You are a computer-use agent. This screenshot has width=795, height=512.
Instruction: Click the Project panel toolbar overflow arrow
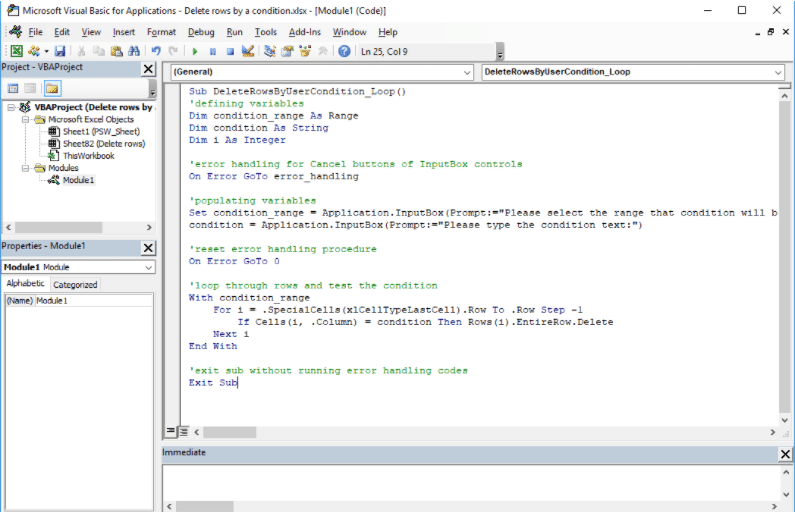[152, 90]
